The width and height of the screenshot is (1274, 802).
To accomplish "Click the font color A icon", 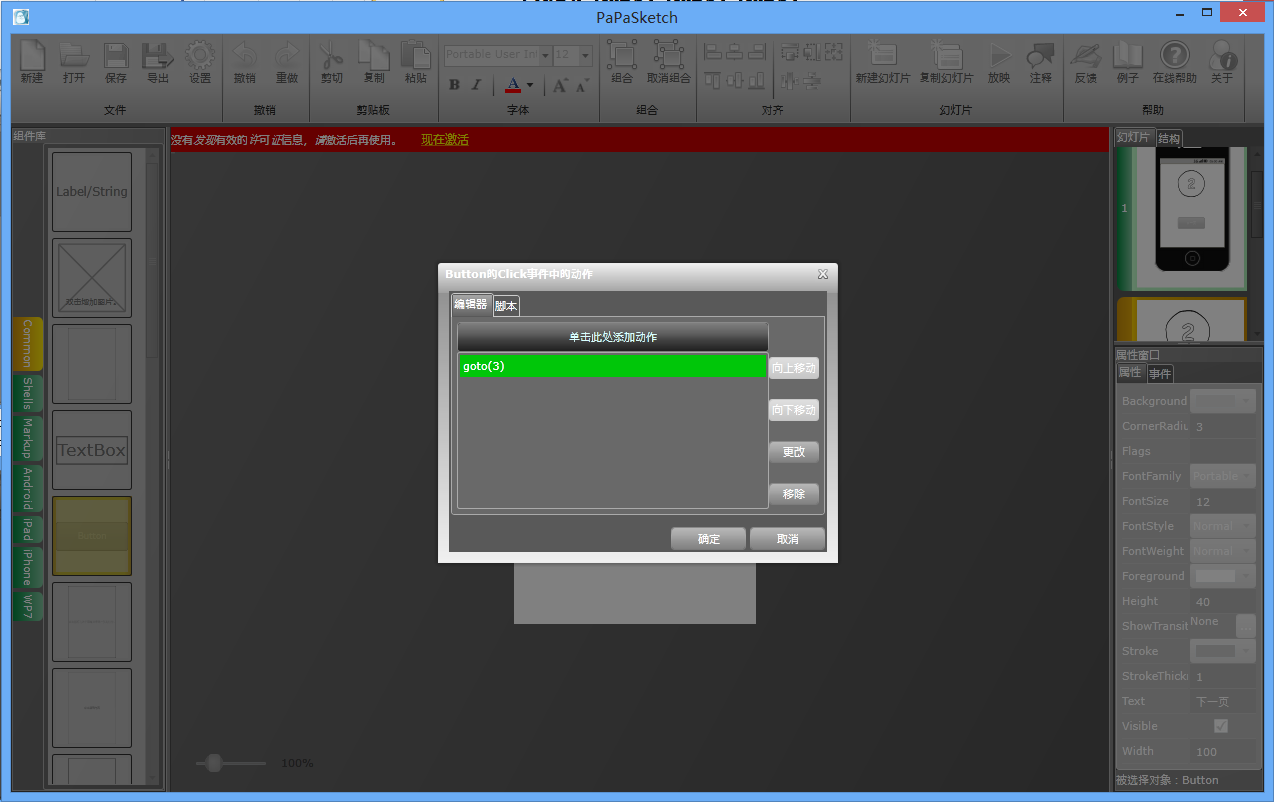I will coord(513,85).
